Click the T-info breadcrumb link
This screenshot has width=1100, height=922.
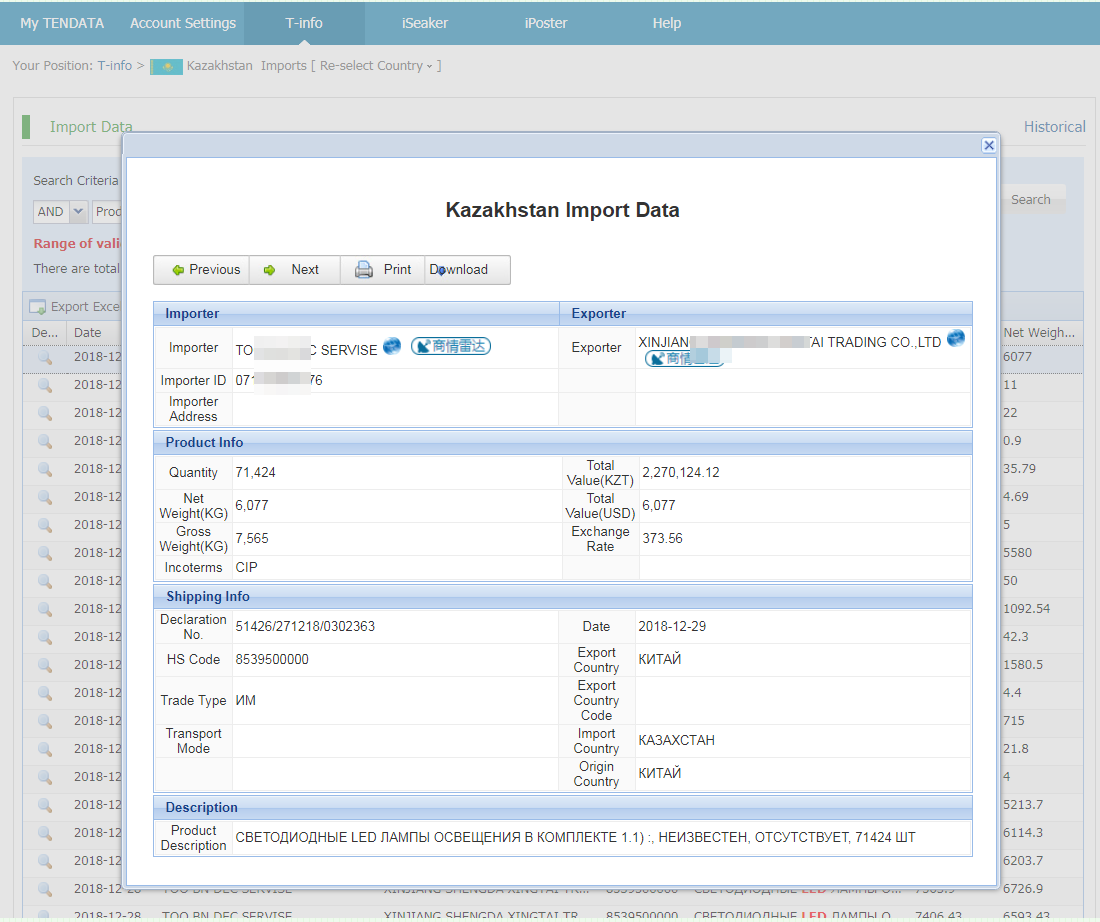(114, 66)
